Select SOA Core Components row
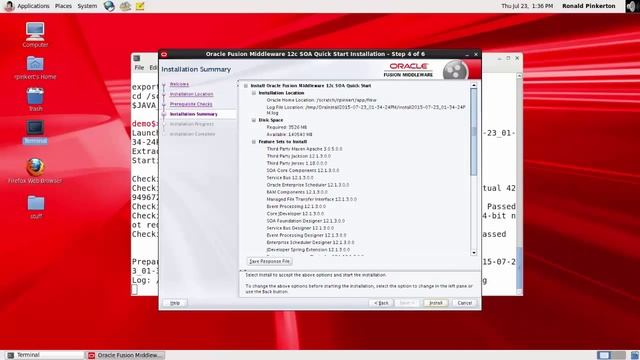Image resolution: width=640 pixels, height=360 pixels. (x=302, y=170)
